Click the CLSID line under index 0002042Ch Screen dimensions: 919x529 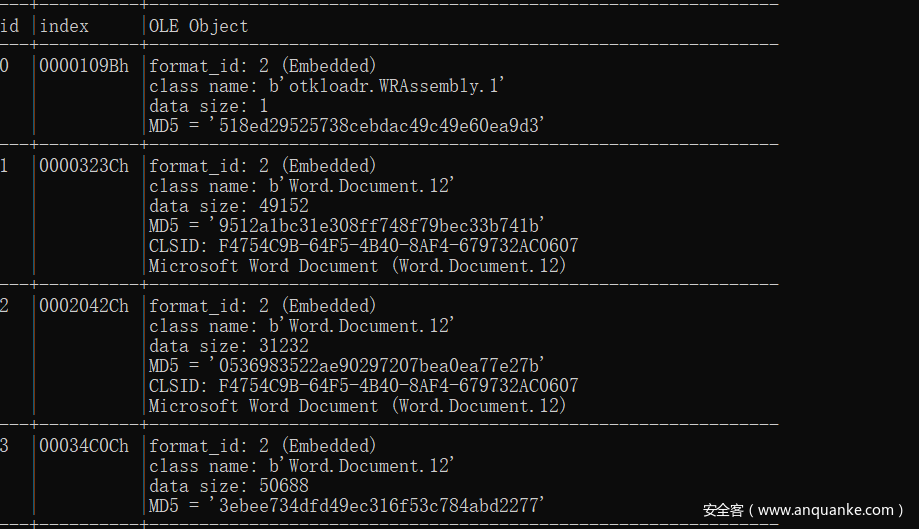pos(363,386)
